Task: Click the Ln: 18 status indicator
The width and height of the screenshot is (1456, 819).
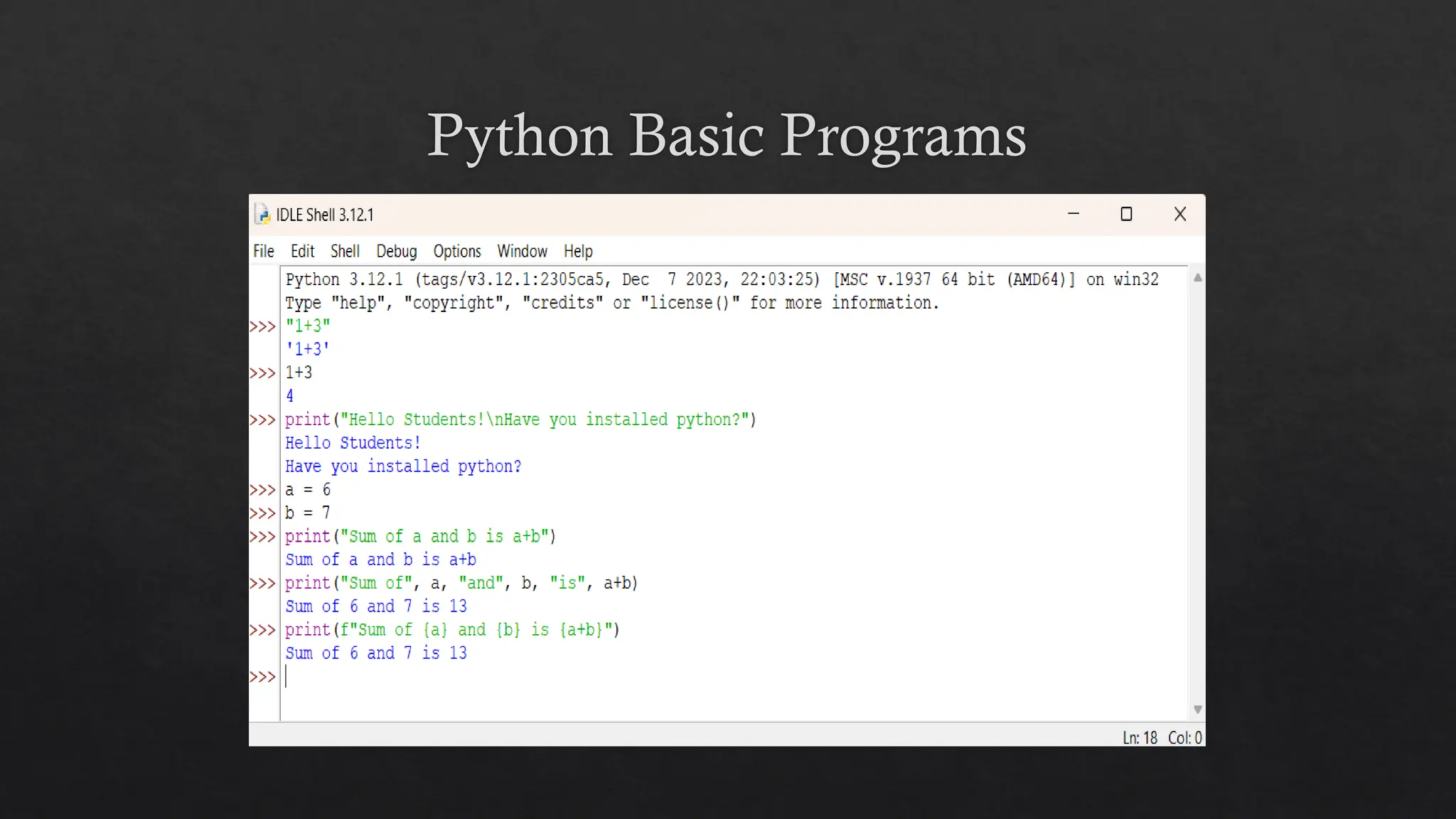Action: point(1140,738)
